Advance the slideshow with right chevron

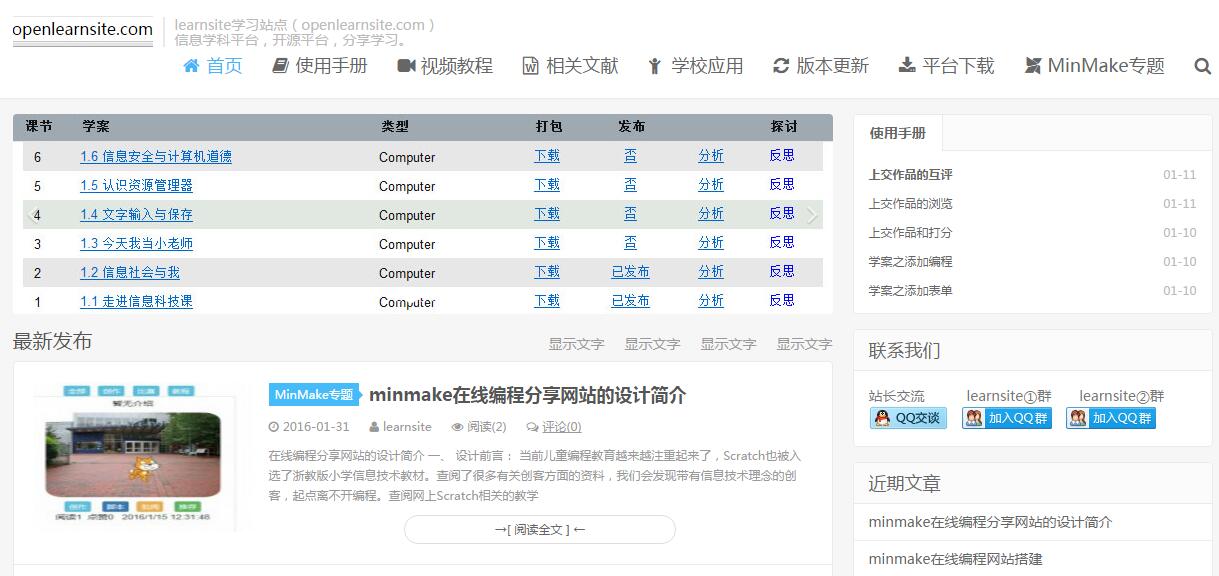pos(812,215)
